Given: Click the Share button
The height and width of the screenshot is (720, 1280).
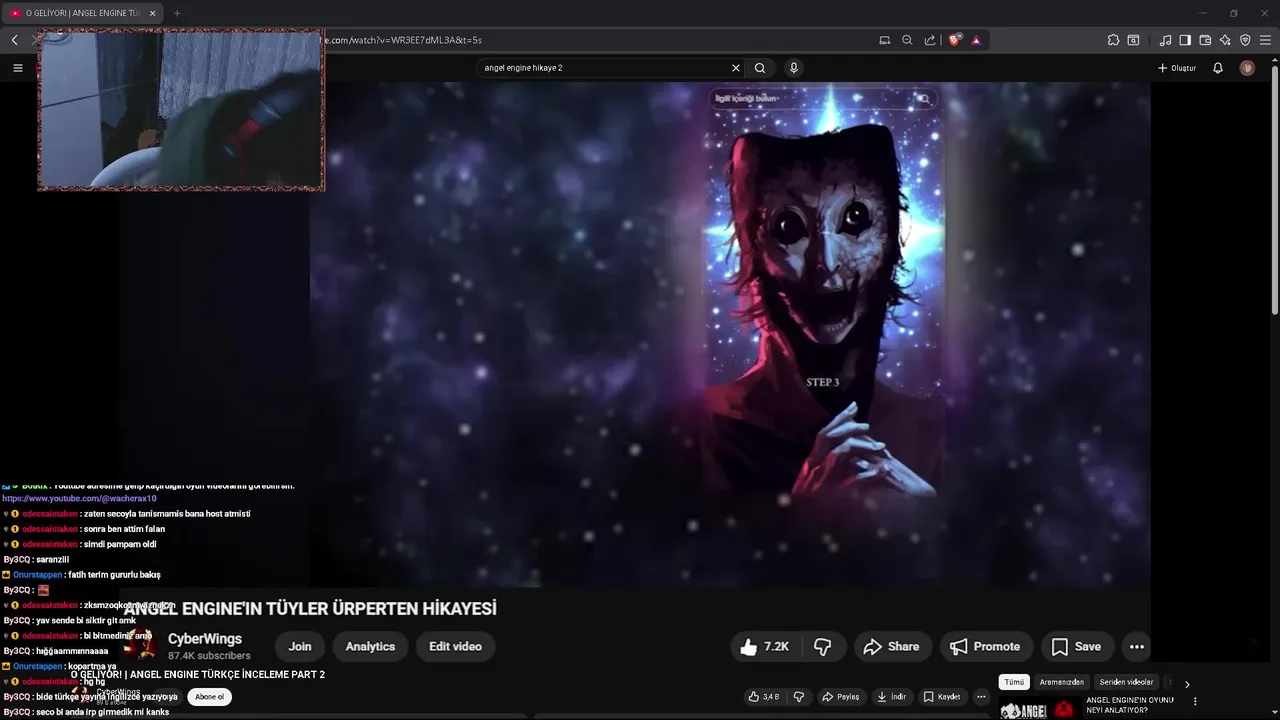Looking at the screenshot, I should 892,647.
